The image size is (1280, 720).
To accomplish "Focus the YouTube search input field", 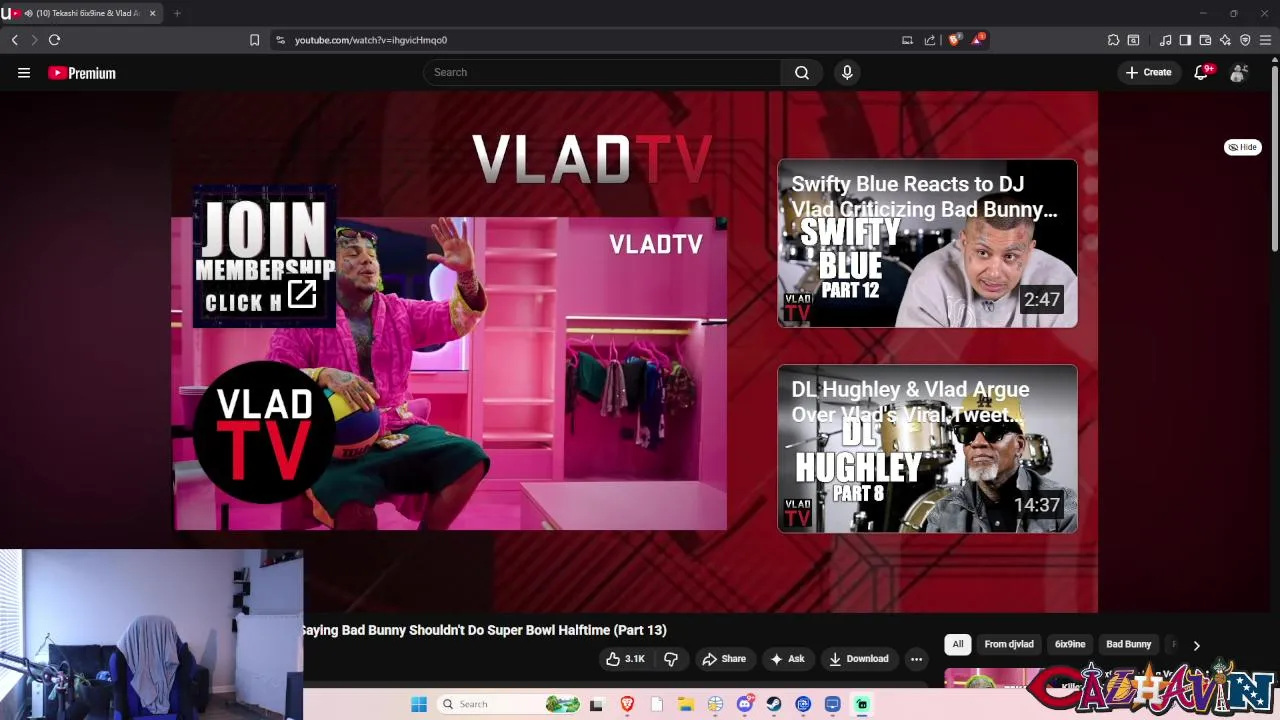I will pyautogui.click(x=602, y=72).
